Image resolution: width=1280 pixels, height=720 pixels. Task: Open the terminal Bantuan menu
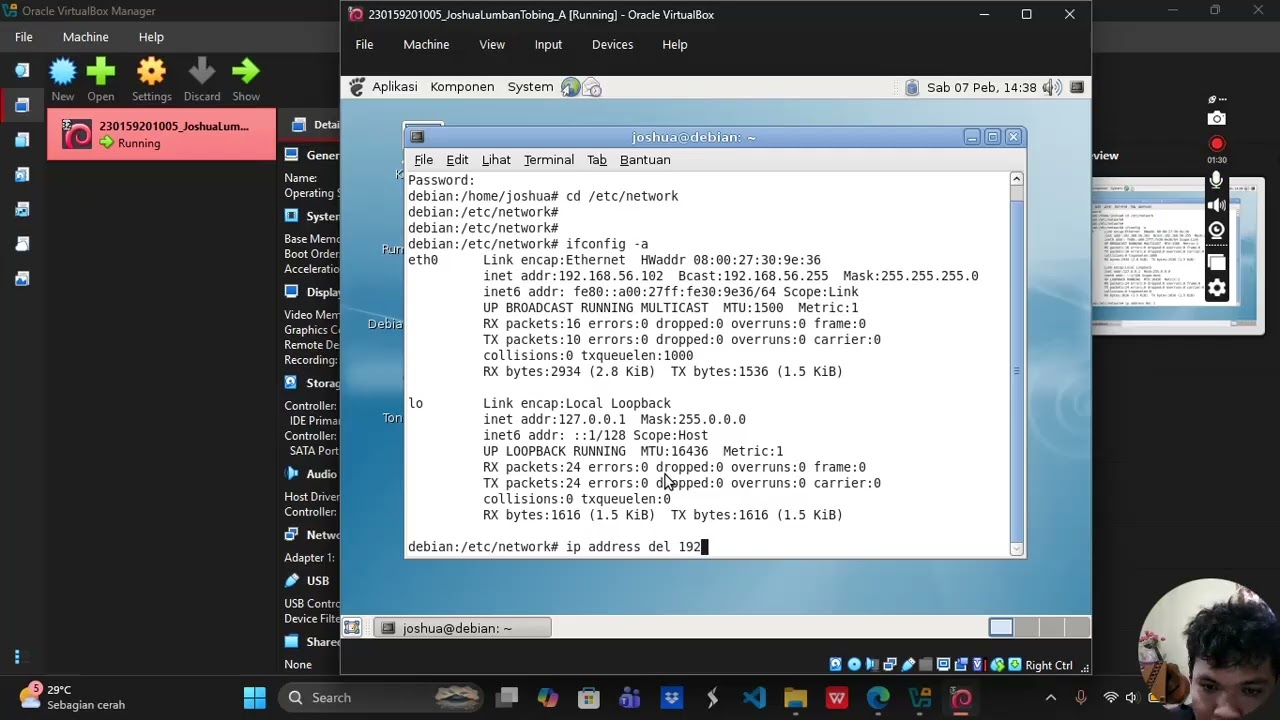pos(645,160)
